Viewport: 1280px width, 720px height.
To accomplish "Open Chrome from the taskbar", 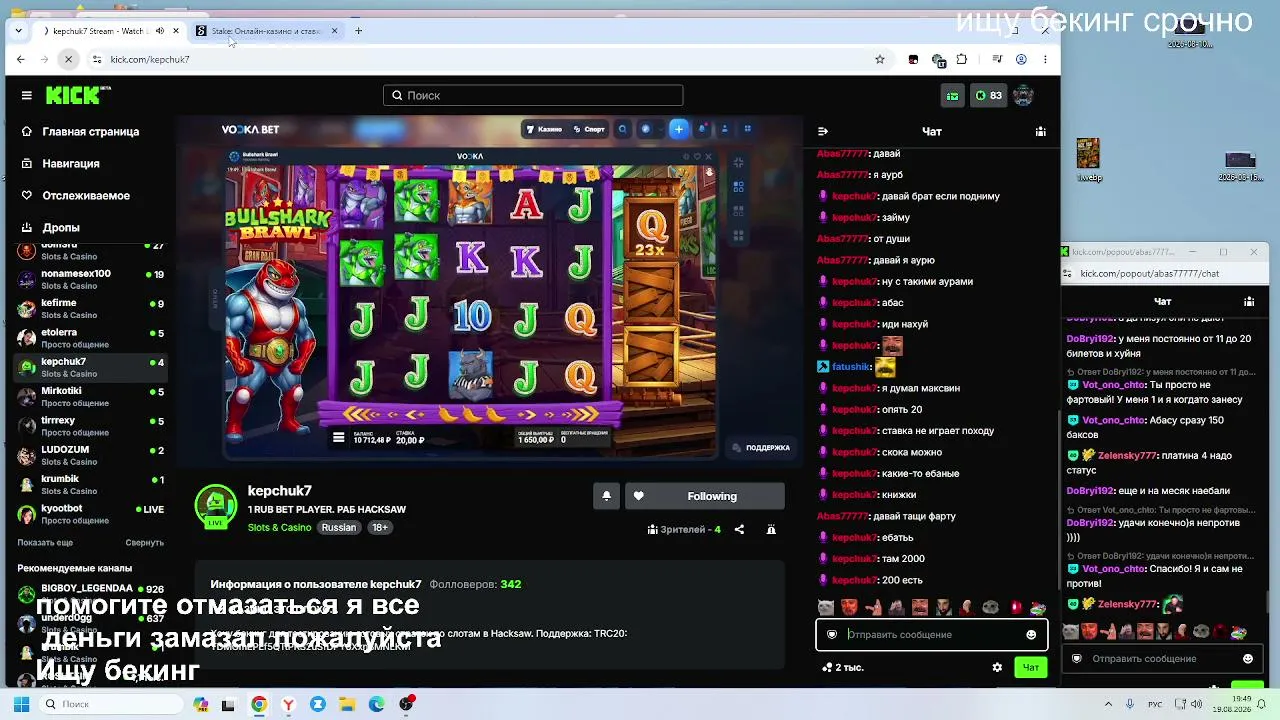I will point(259,704).
